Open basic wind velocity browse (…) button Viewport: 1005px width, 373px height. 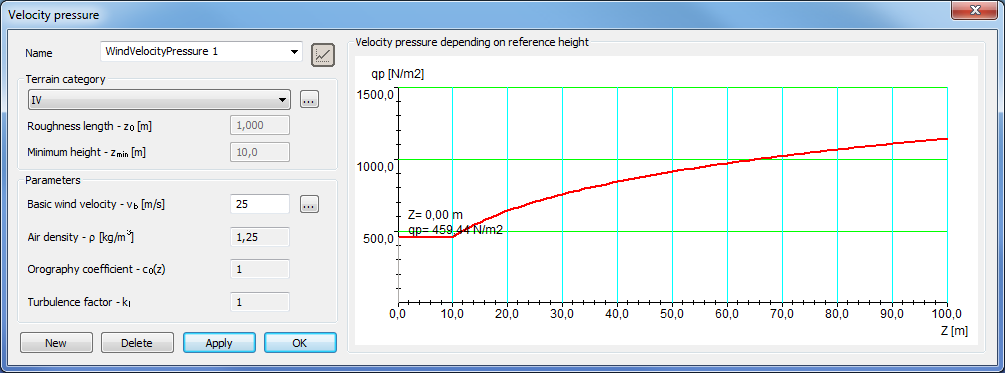310,205
